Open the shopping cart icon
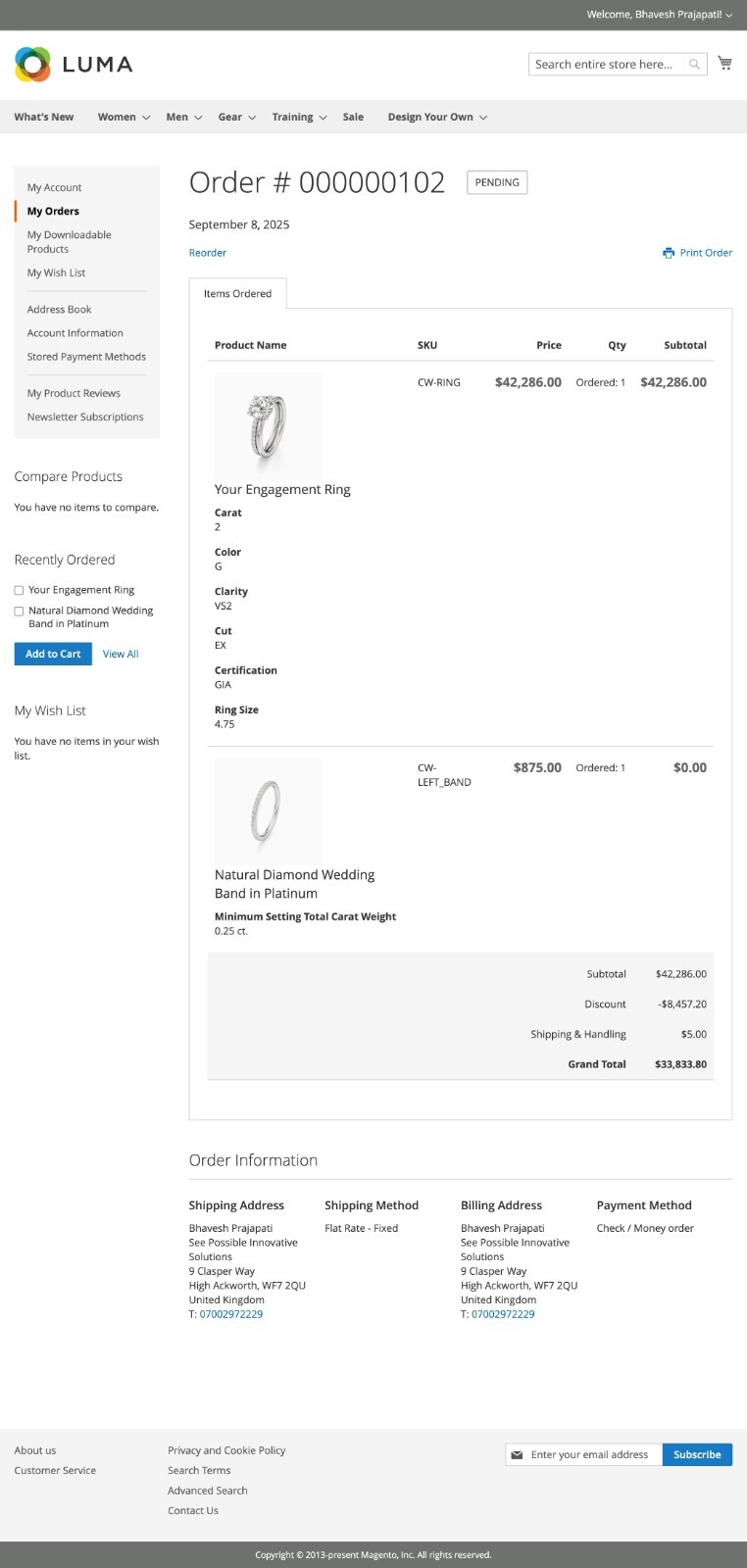 click(724, 62)
